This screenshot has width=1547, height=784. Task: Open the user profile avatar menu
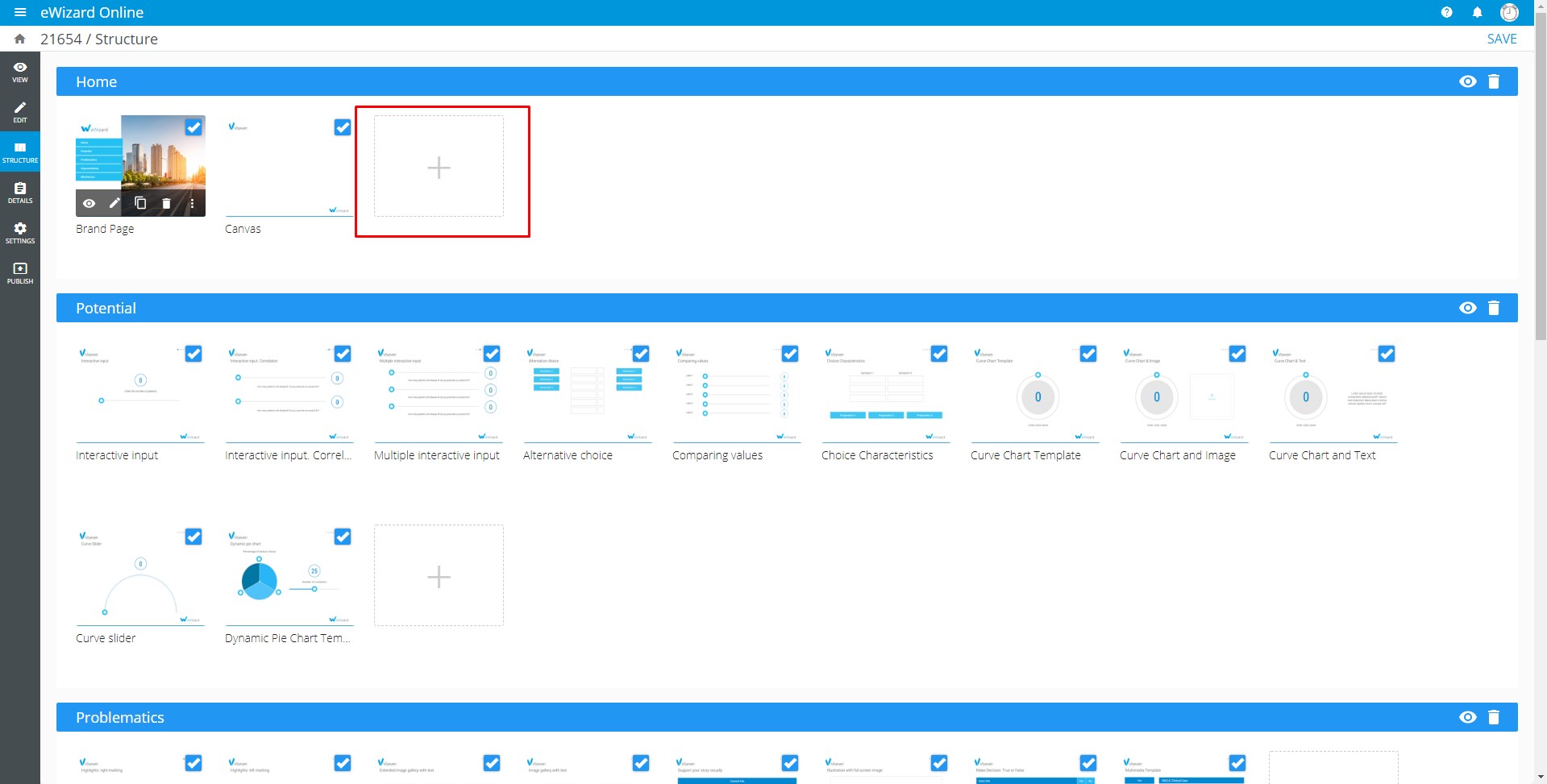tap(1509, 13)
